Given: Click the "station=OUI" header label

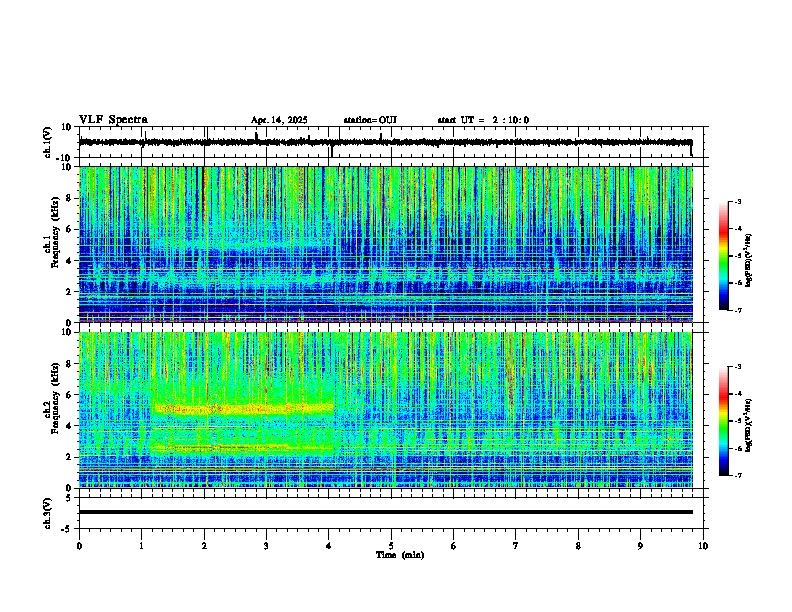Looking at the screenshot, I should [x=370, y=120].
